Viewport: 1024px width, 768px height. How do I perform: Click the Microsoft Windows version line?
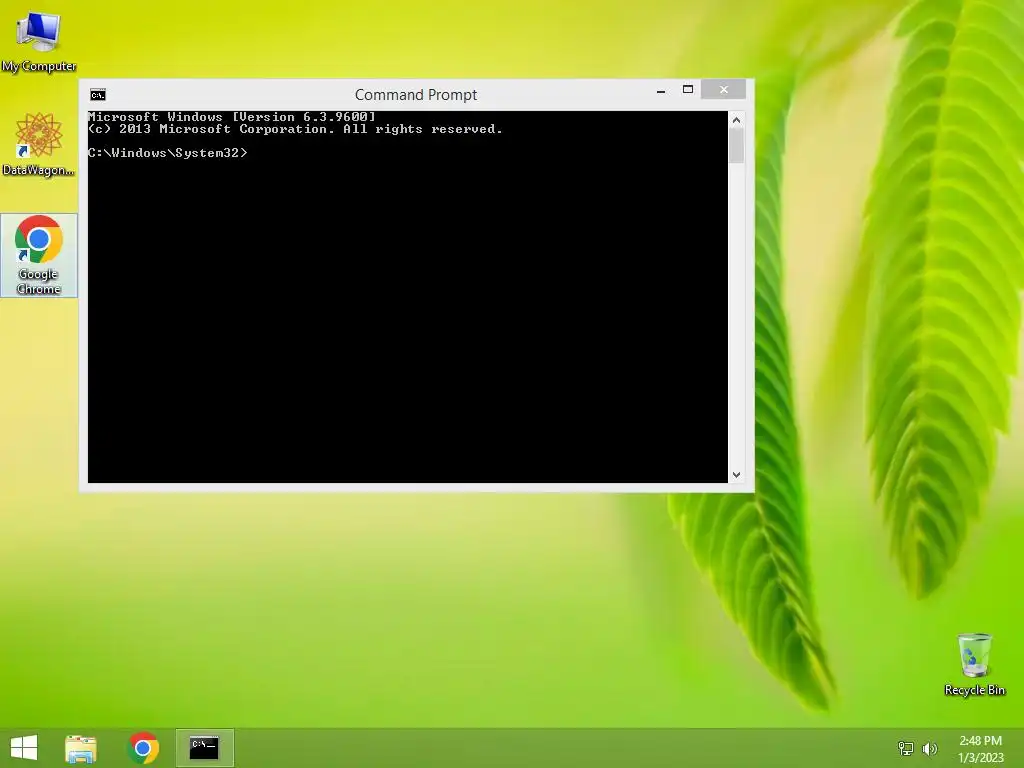232,117
